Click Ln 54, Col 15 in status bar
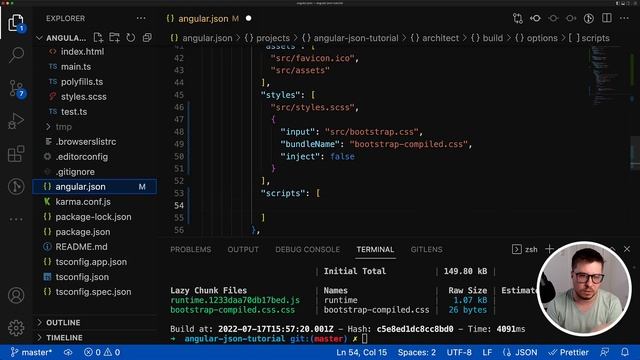The image size is (640, 360). pyautogui.click(x=361, y=352)
